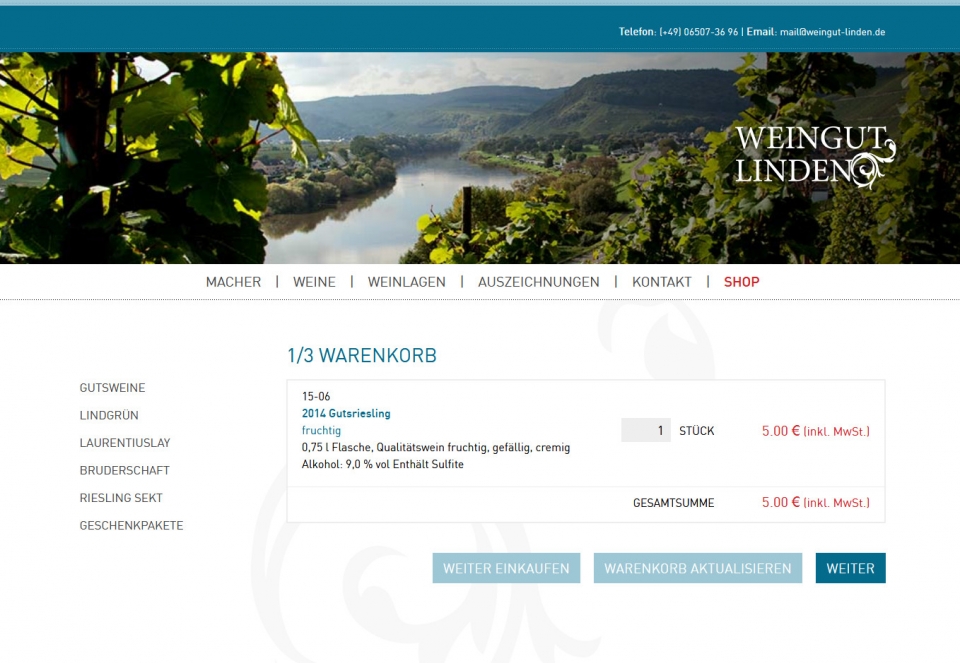Click the Warenkorb Aktualisieren button
This screenshot has height=663, width=960.
tap(698, 568)
